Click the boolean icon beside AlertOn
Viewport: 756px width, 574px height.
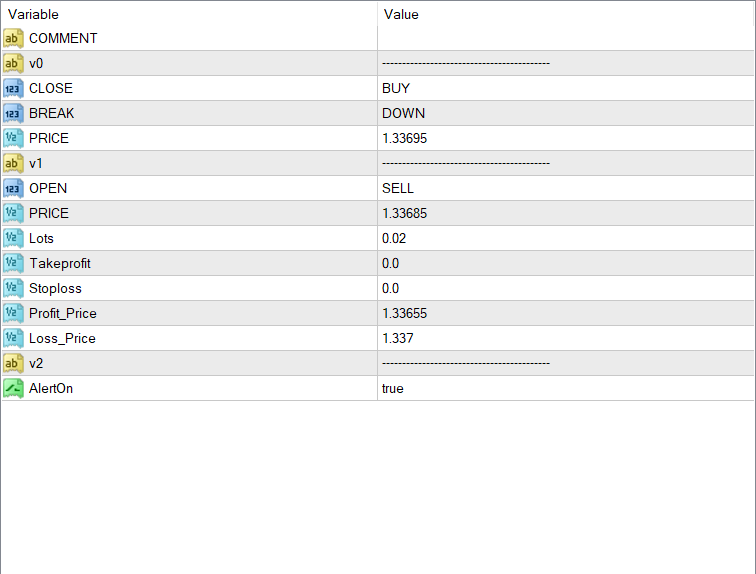(13, 388)
